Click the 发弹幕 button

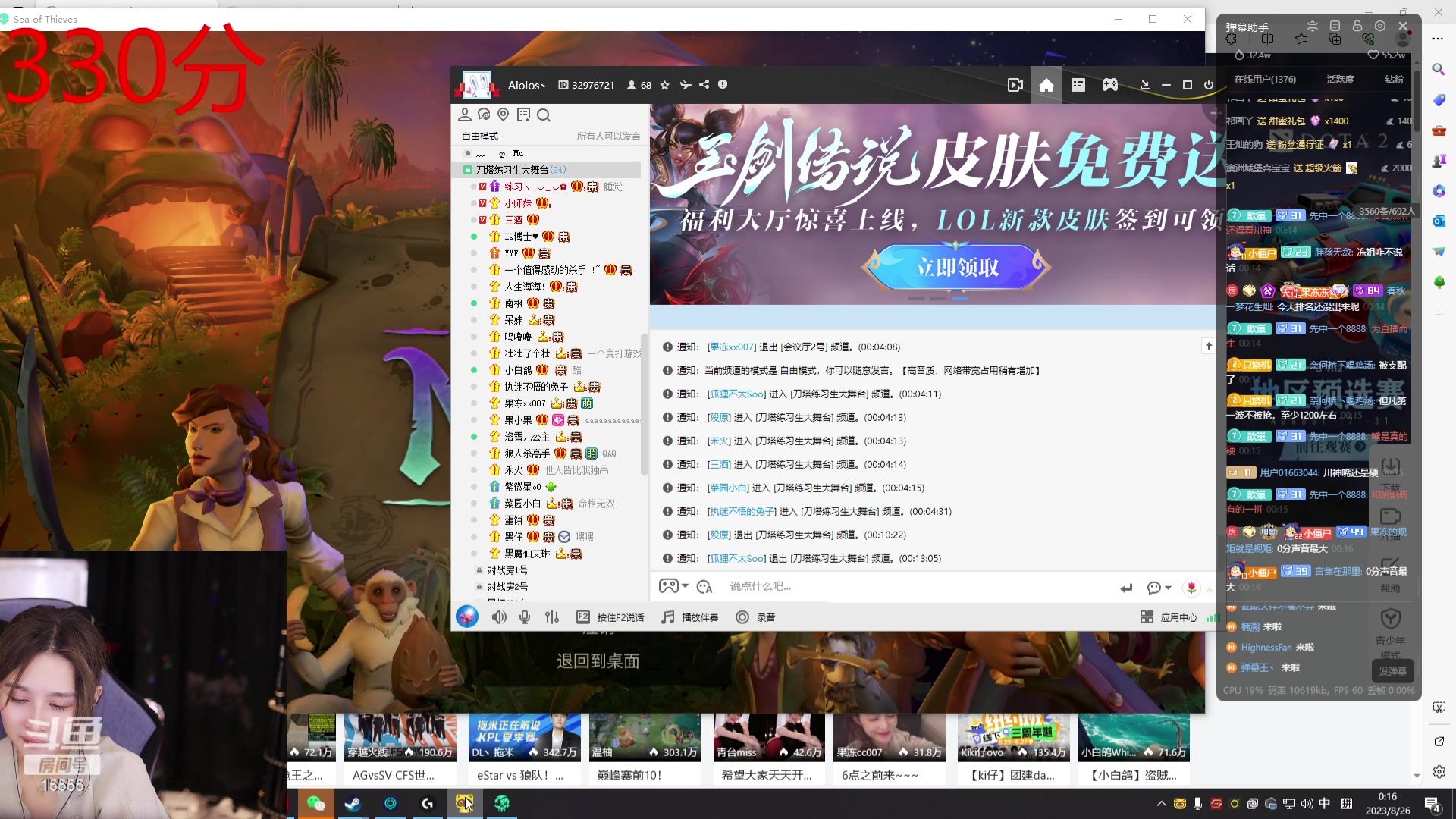pos(1392,671)
